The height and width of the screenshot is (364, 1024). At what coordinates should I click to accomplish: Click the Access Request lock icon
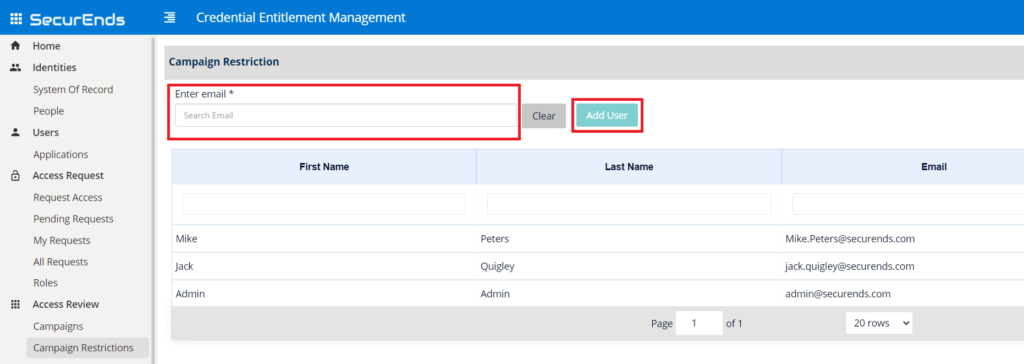pyautogui.click(x=16, y=176)
